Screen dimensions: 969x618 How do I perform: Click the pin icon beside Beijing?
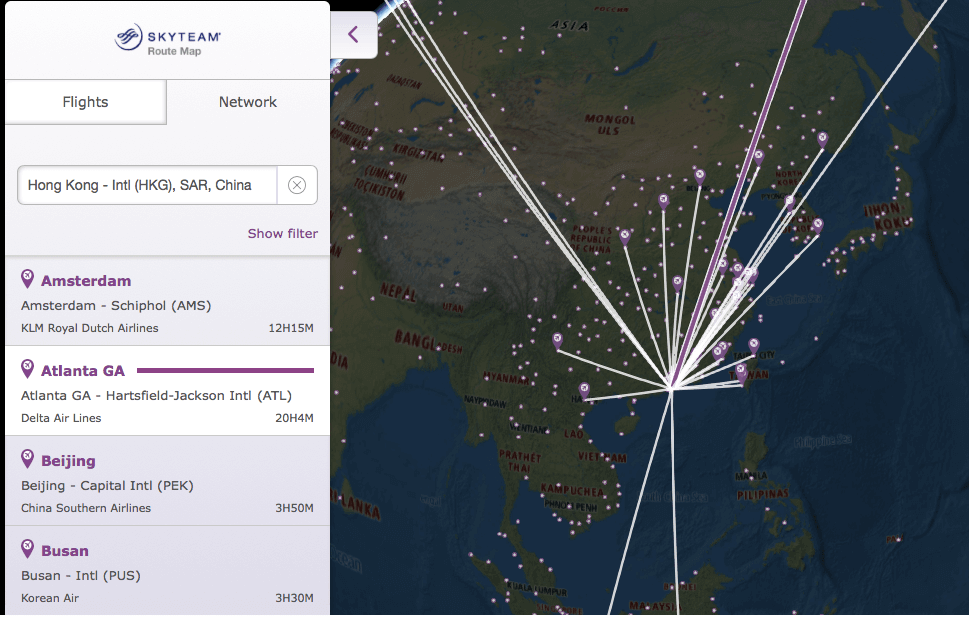coord(28,460)
